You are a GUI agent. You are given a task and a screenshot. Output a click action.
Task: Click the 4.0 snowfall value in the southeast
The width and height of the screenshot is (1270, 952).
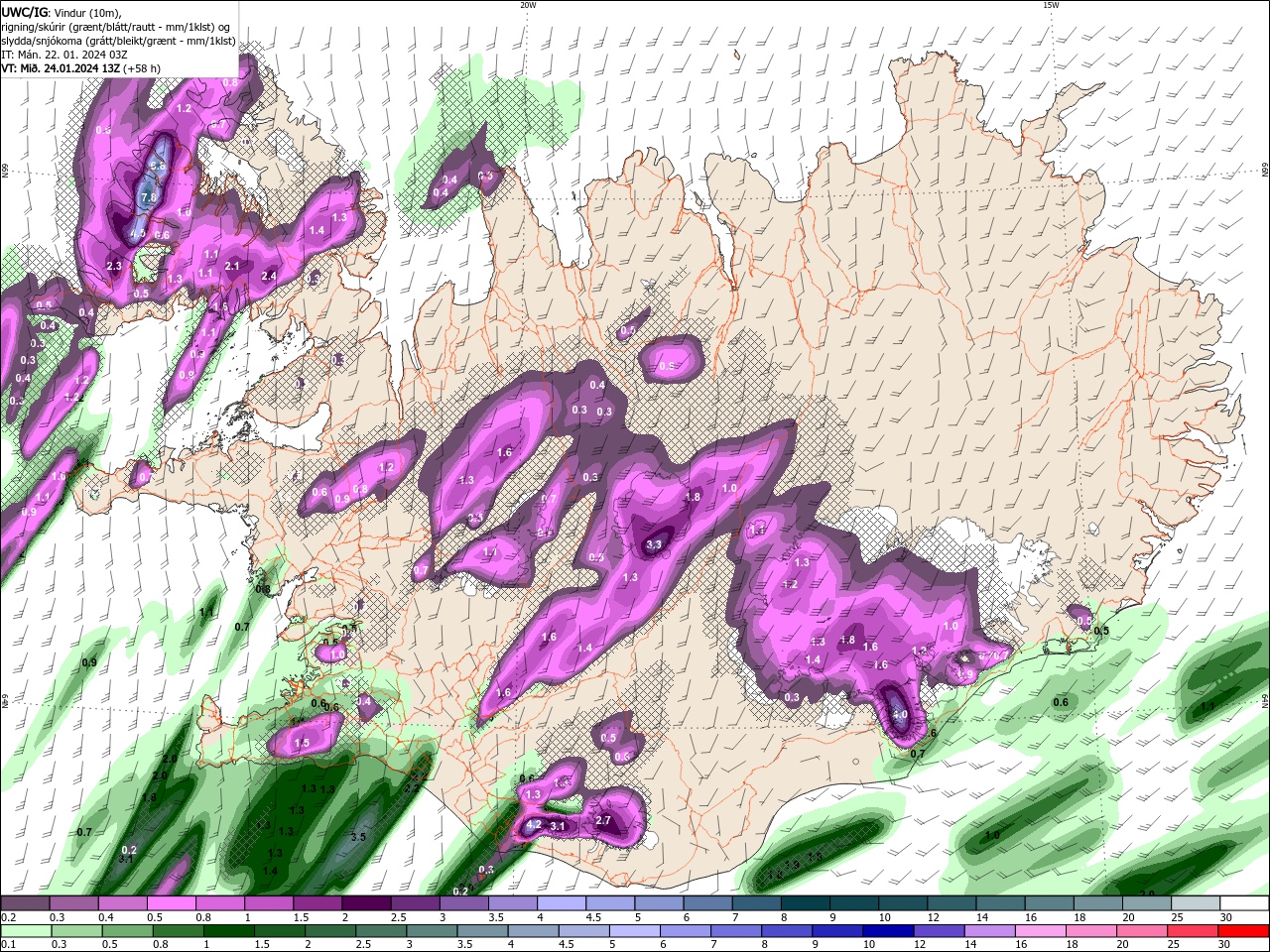pos(900,714)
